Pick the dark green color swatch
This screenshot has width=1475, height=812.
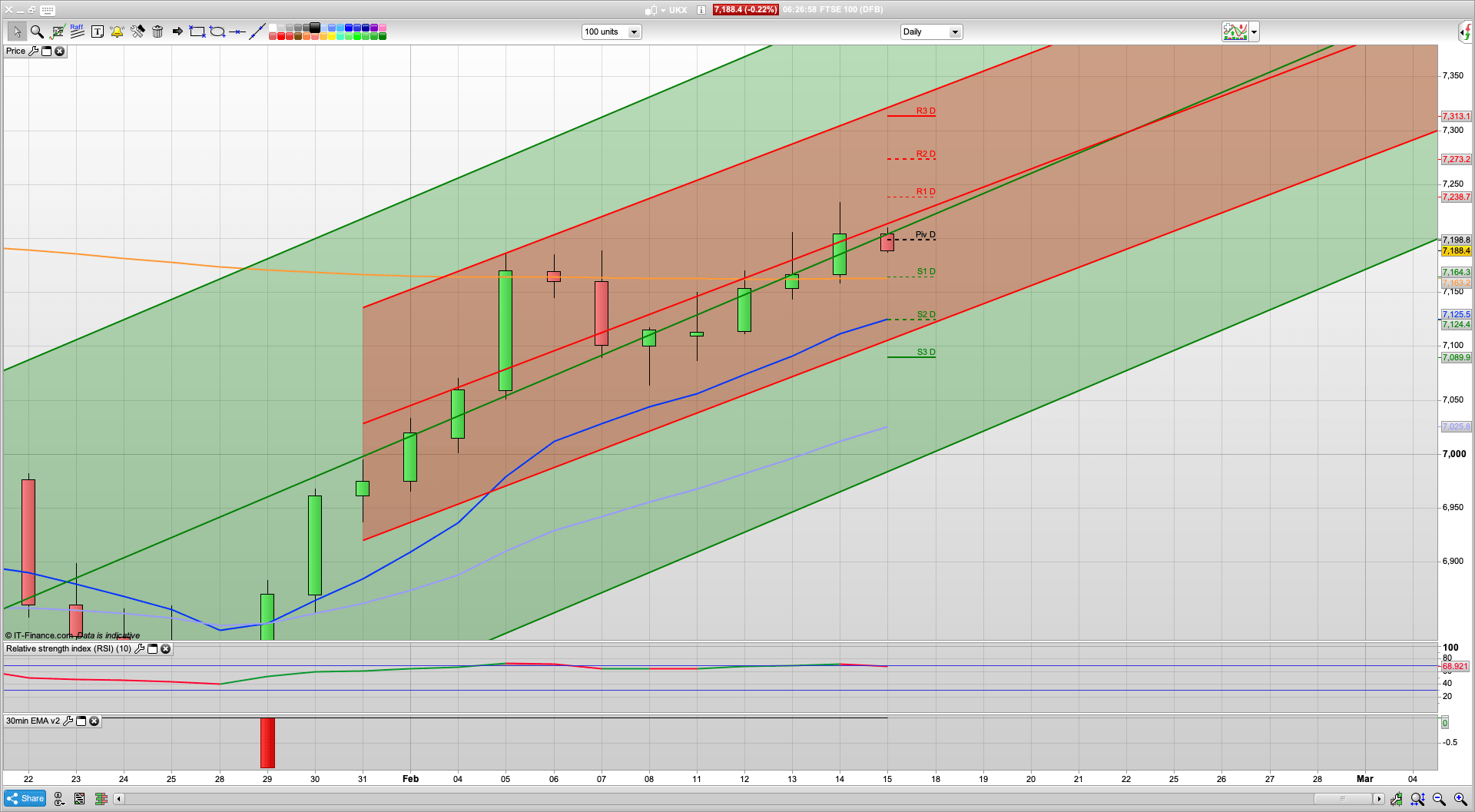[383, 36]
